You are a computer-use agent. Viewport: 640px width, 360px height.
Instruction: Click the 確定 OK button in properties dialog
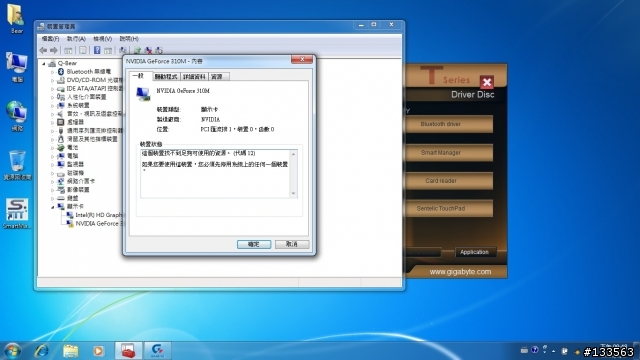click(x=254, y=244)
